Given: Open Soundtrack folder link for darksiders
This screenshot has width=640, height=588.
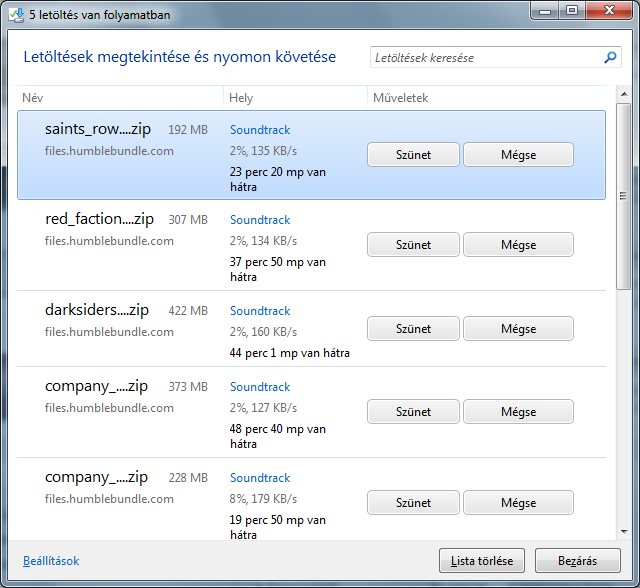Looking at the screenshot, I should click(x=260, y=311).
